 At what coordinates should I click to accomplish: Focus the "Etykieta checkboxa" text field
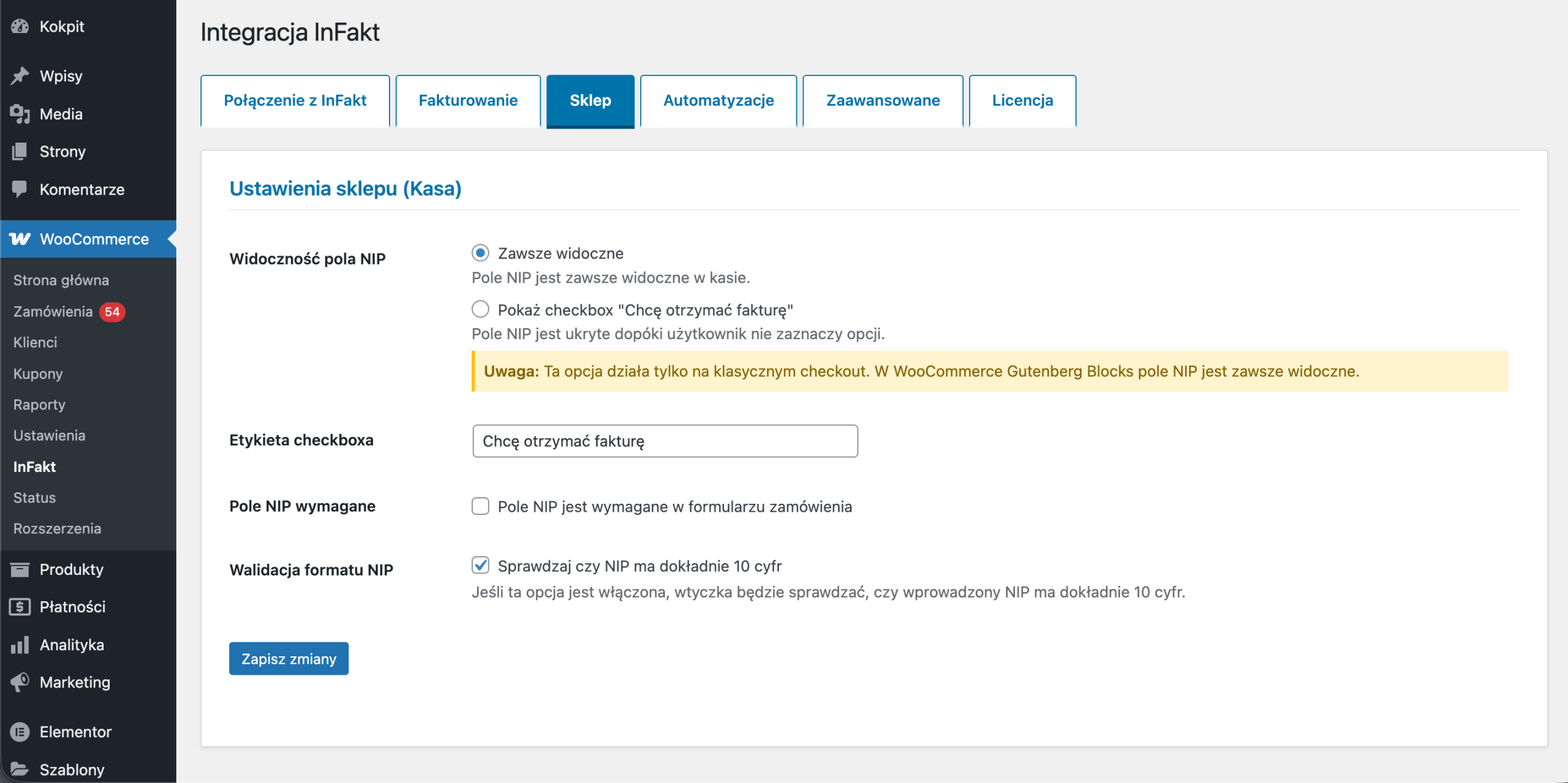(x=665, y=441)
